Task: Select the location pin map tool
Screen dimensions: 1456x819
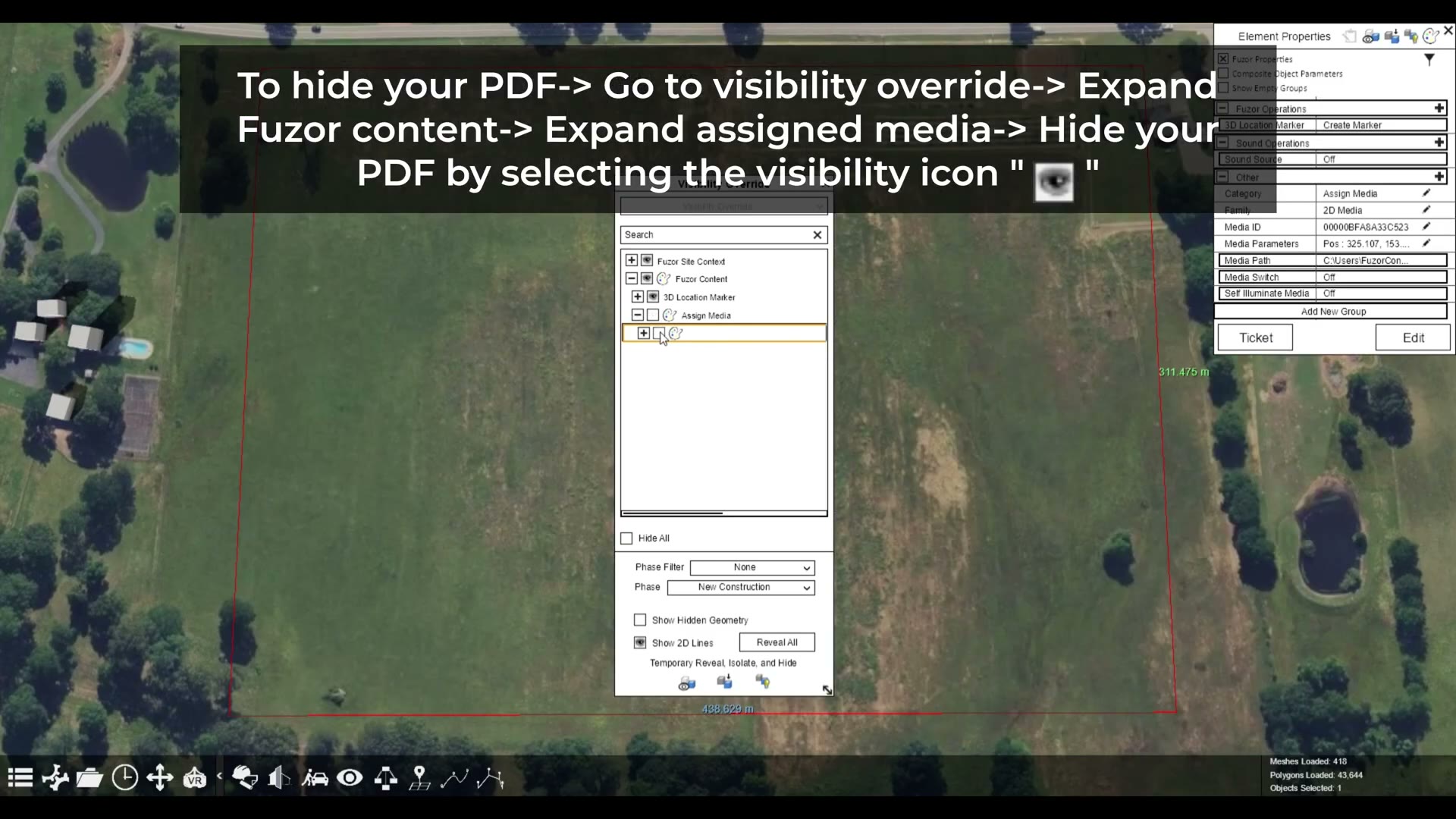Action: (x=419, y=778)
